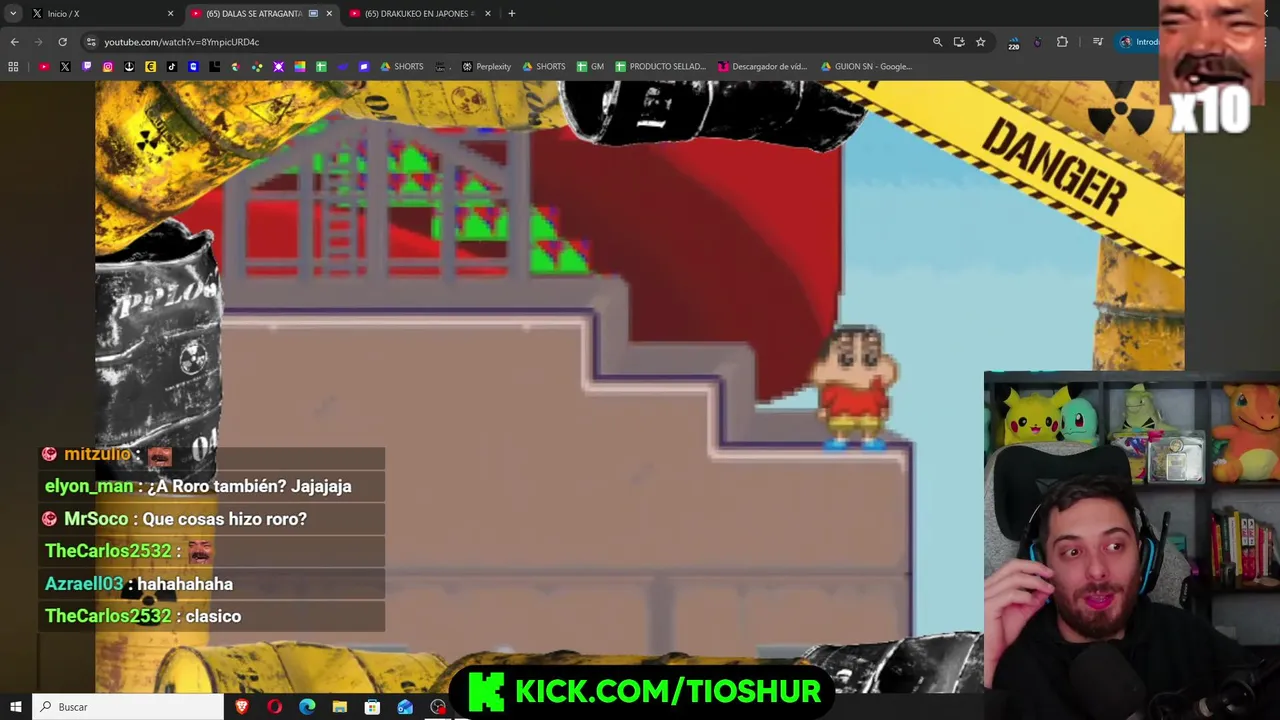Open the TikTok bookmark icon
1280x720 pixels.
(x=172, y=67)
